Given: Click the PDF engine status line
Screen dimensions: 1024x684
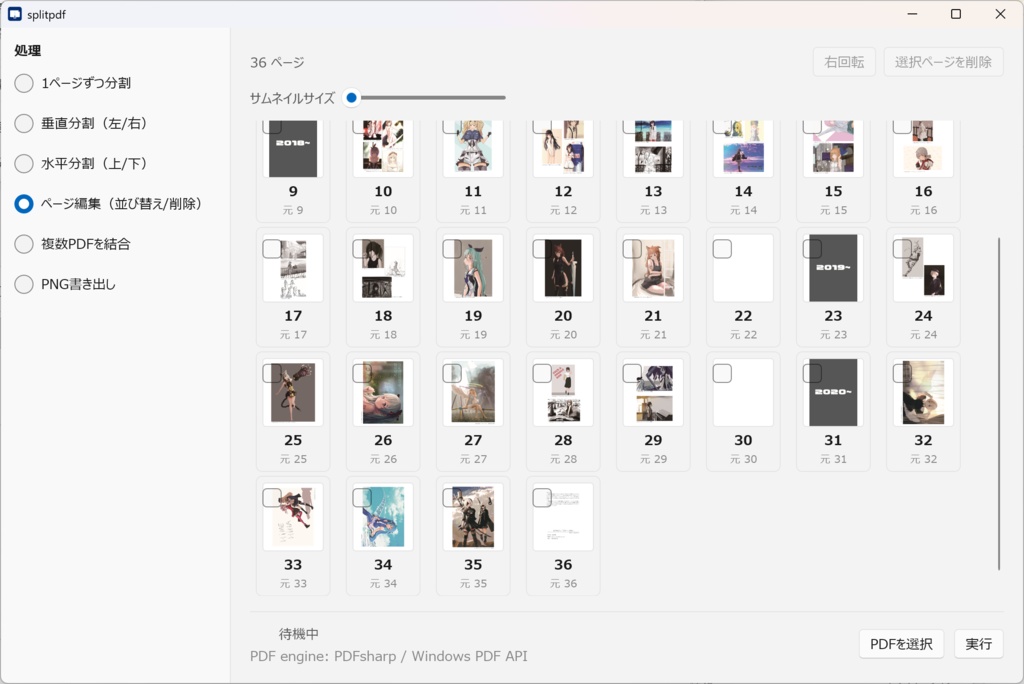Looking at the screenshot, I should point(389,656).
